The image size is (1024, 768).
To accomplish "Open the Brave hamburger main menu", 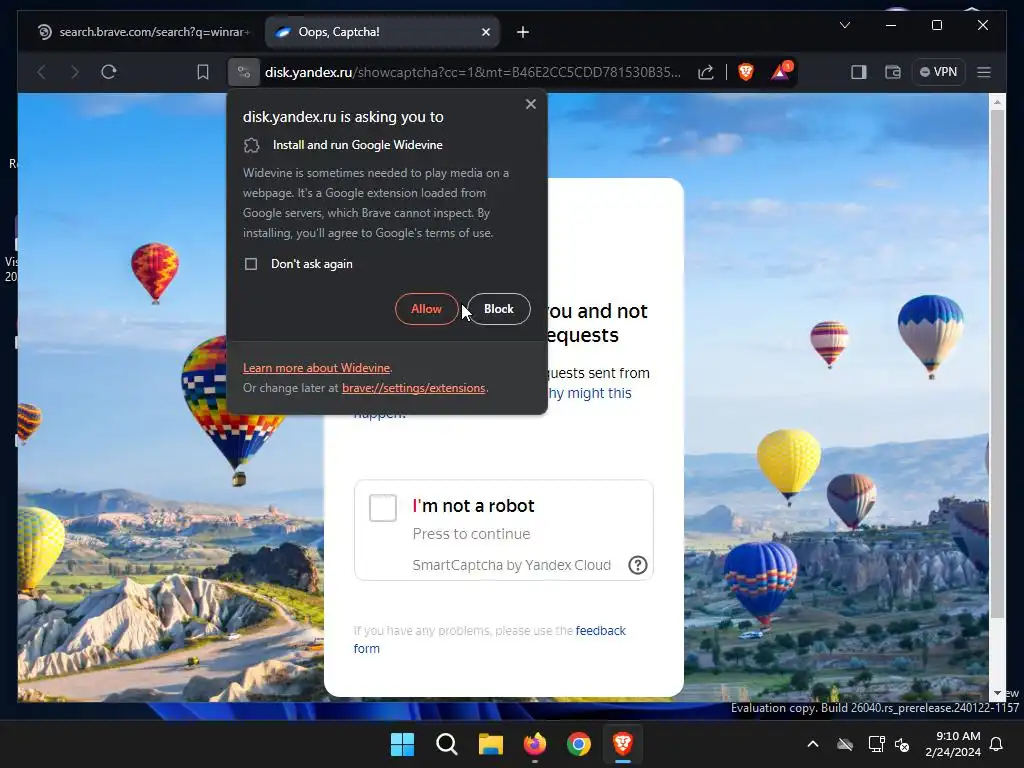I will [x=984, y=72].
